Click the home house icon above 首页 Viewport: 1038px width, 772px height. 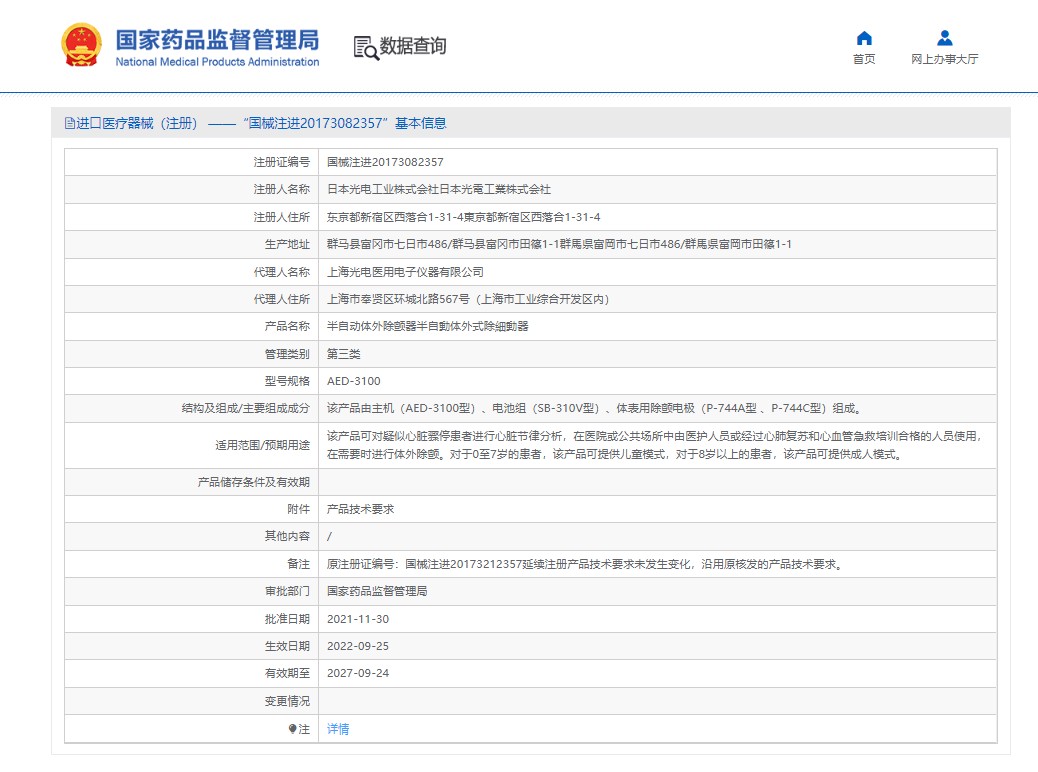click(864, 38)
